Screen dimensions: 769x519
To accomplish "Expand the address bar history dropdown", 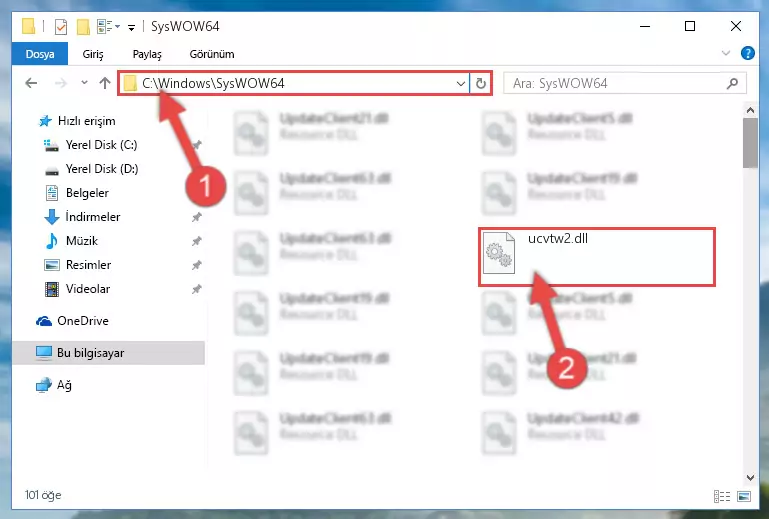I will [461, 84].
